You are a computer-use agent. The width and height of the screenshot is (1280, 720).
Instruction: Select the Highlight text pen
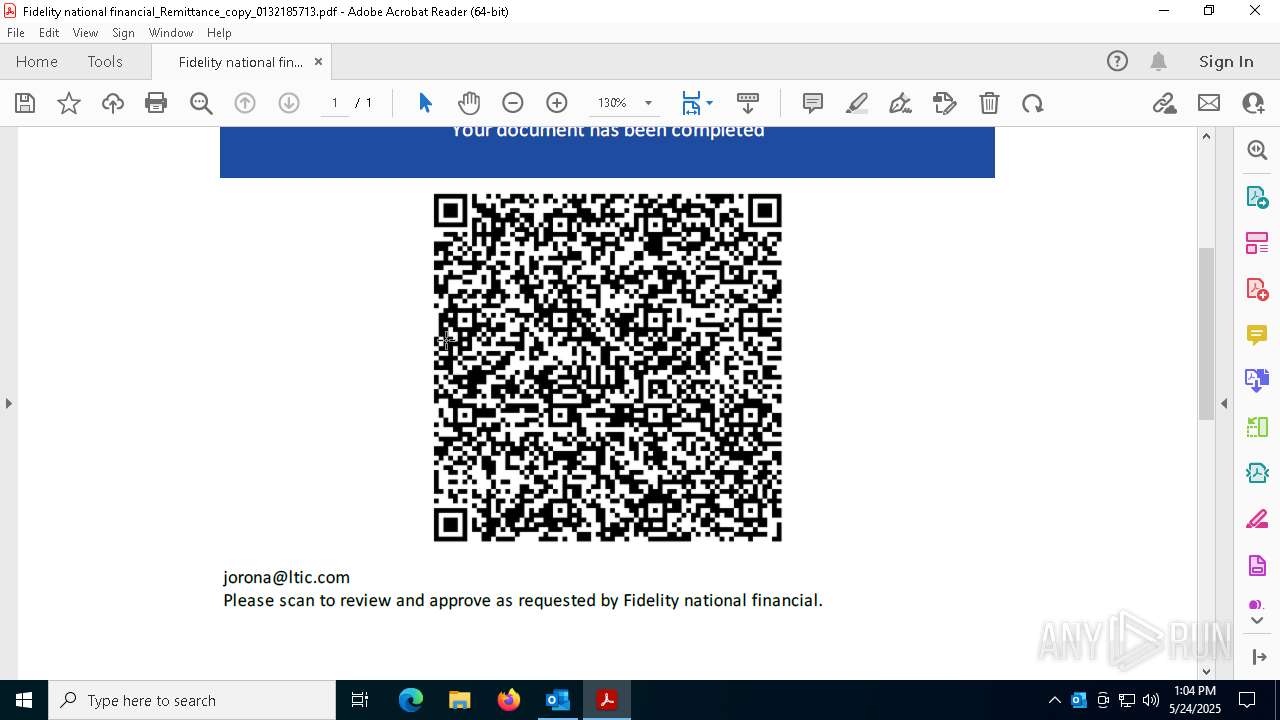857,103
